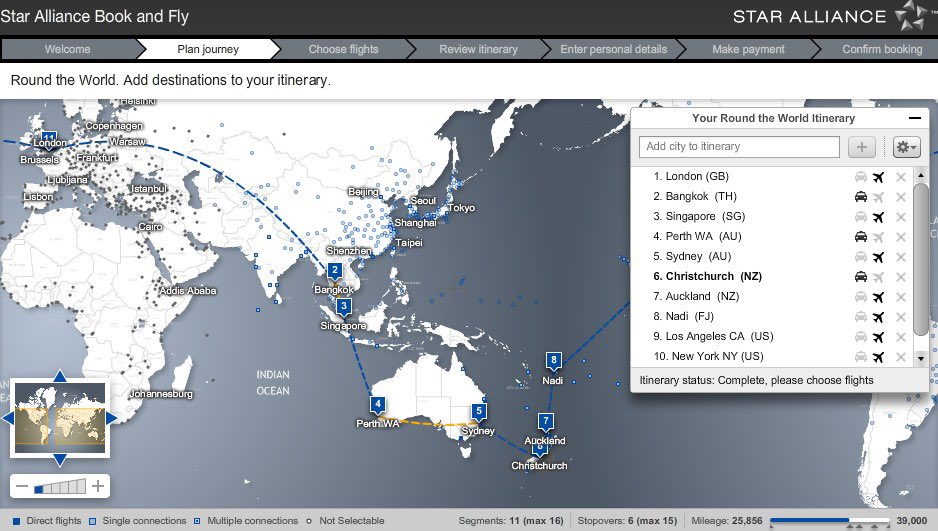
Task: Select car icon in Perth WA row
Action: 861,237
